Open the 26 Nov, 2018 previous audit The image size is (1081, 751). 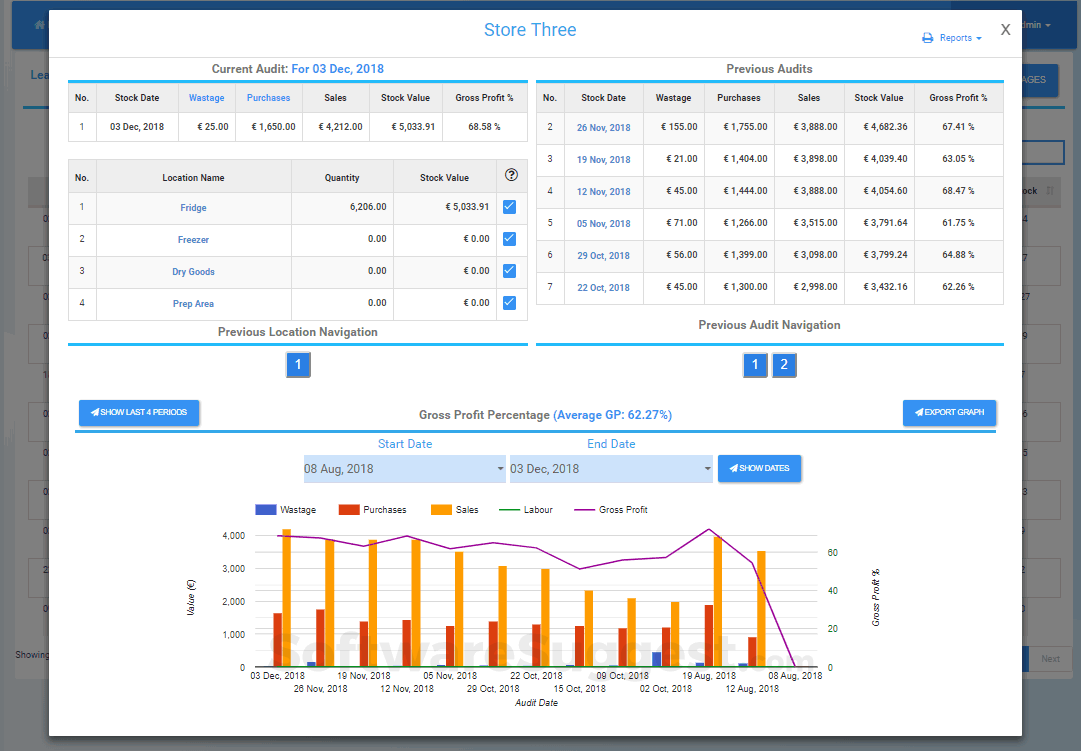pyautogui.click(x=602, y=127)
